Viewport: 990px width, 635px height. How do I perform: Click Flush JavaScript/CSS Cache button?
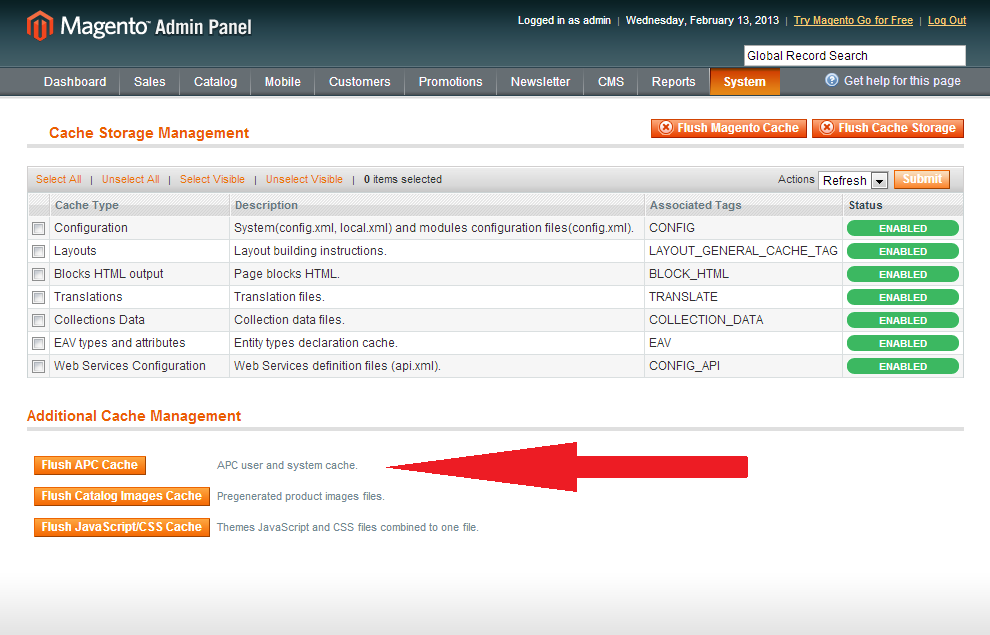click(122, 527)
